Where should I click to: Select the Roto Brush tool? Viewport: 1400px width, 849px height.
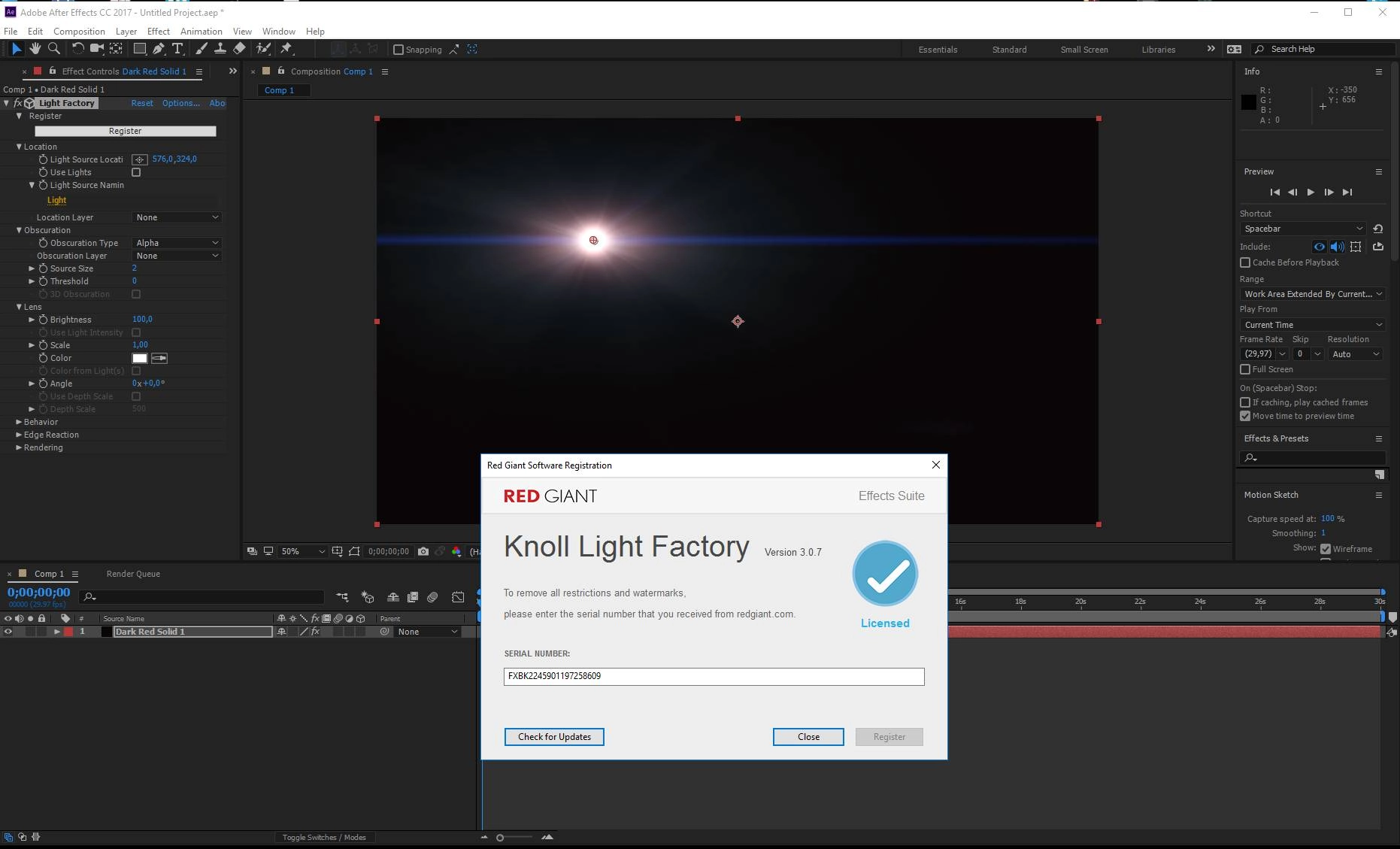(x=263, y=49)
